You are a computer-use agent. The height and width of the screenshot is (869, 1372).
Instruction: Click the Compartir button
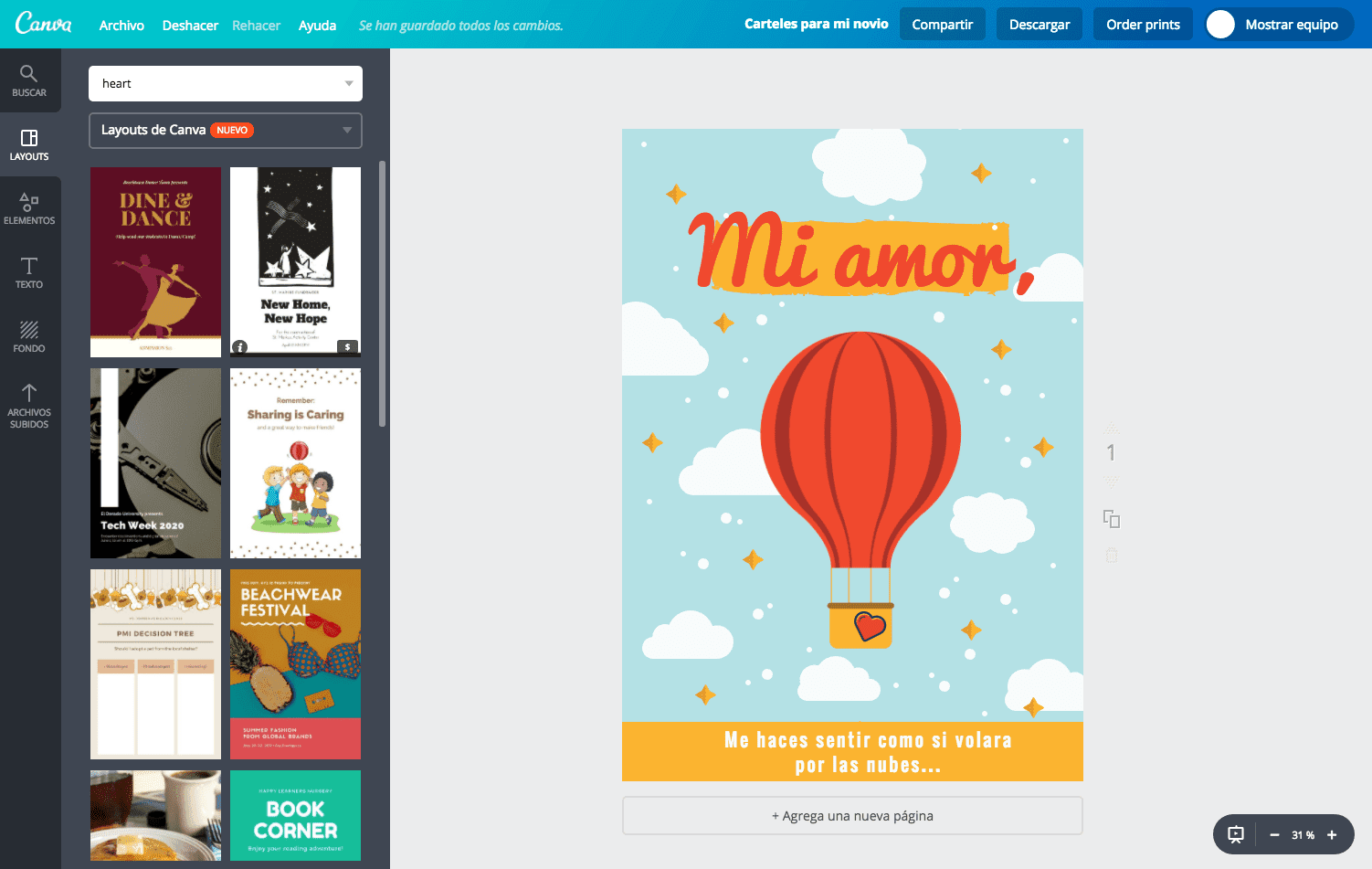942,24
